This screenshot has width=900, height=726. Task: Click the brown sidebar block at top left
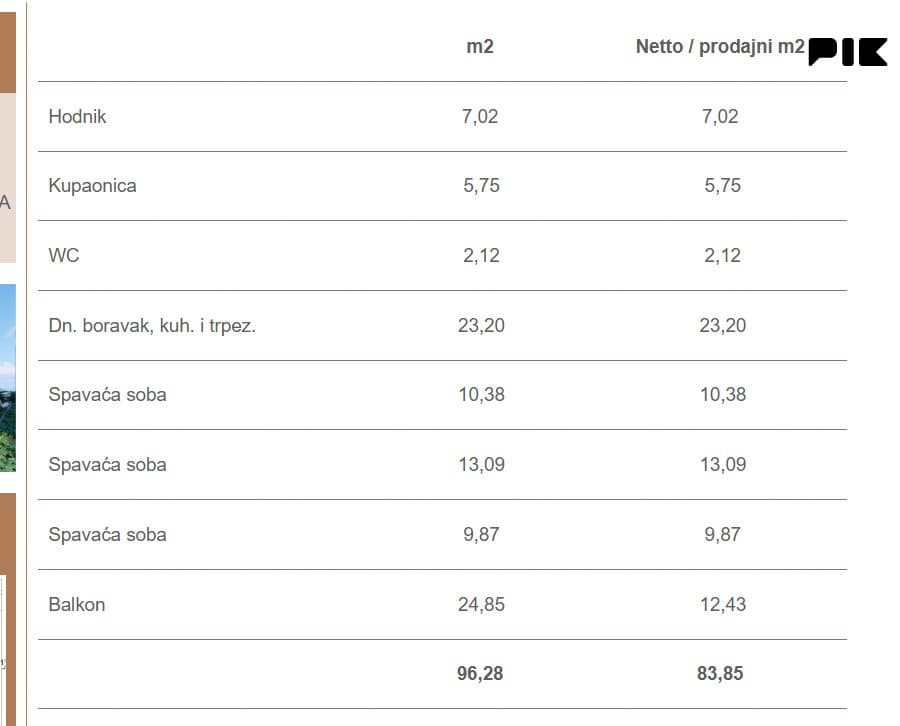coord(8,52)
